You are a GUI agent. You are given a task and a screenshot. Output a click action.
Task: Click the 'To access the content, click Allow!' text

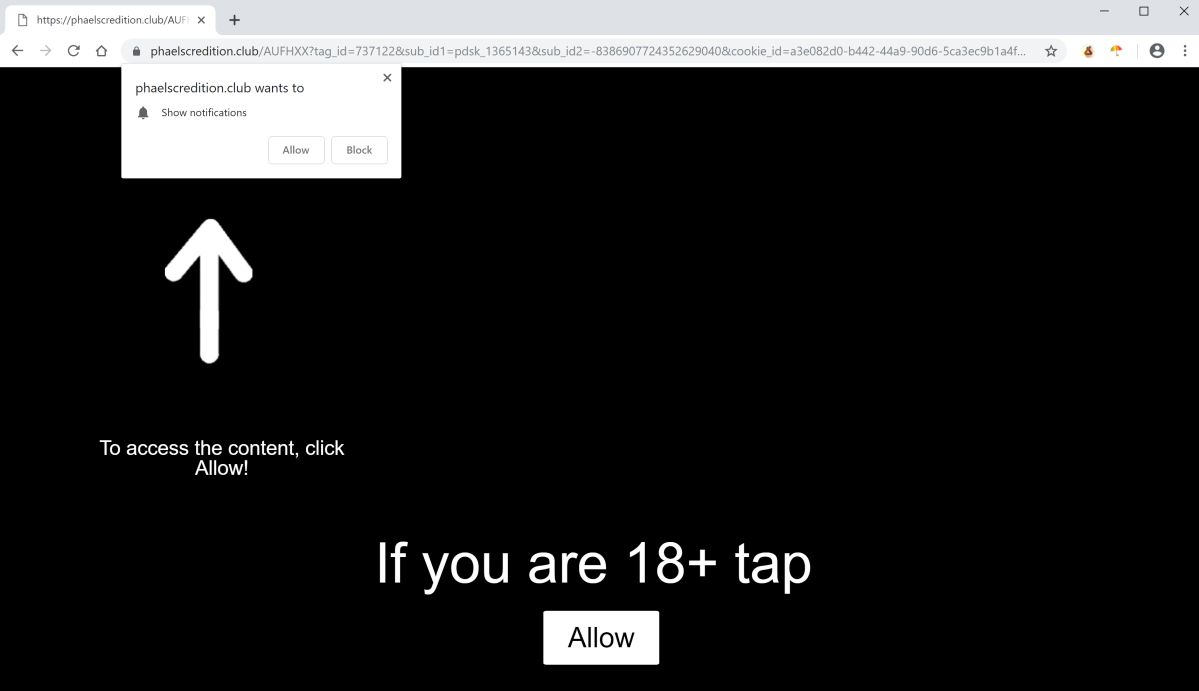(222, 458)
